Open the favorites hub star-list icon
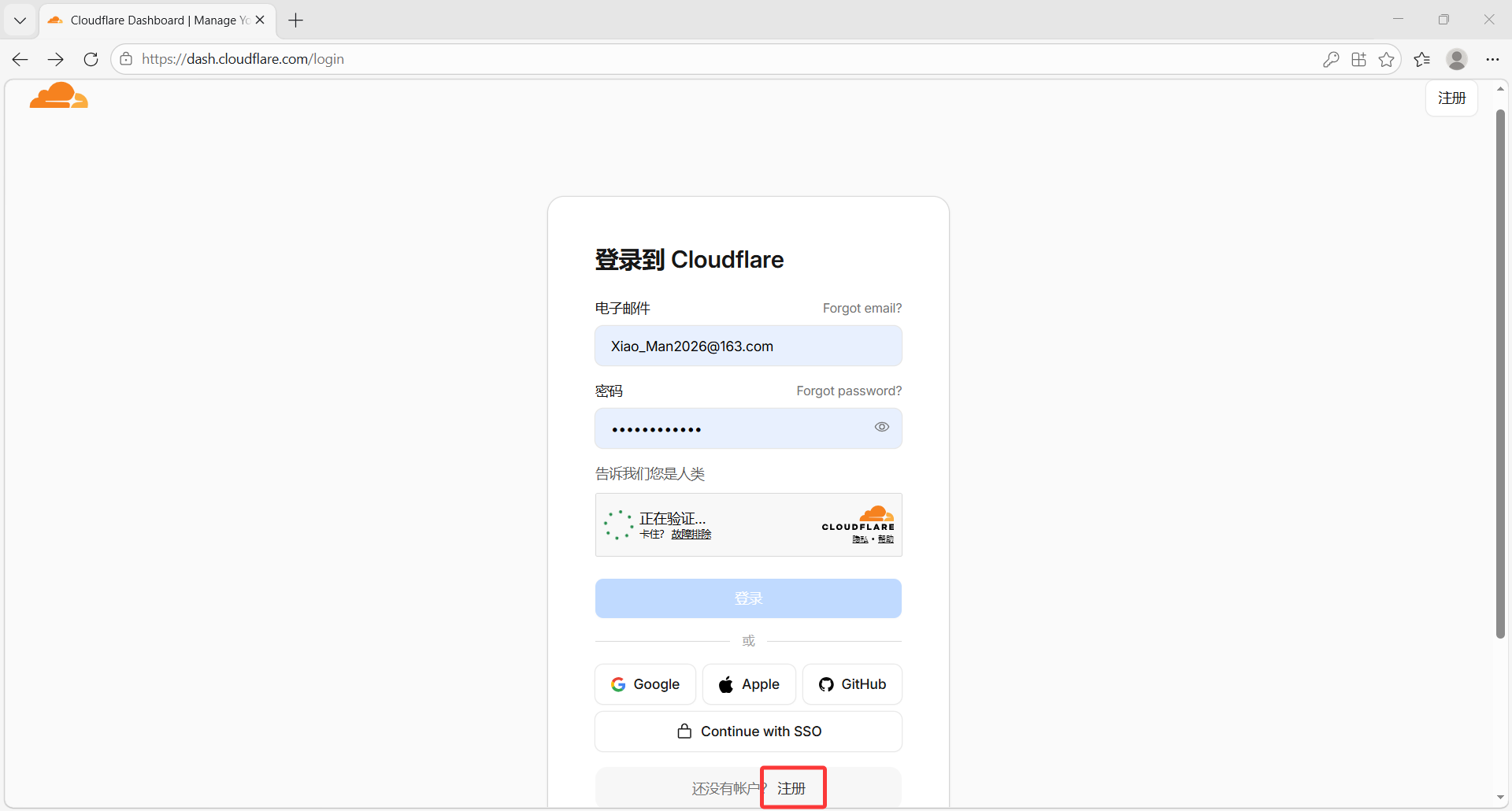The height and width of the screenshot is (811, 1512). 1423,59
